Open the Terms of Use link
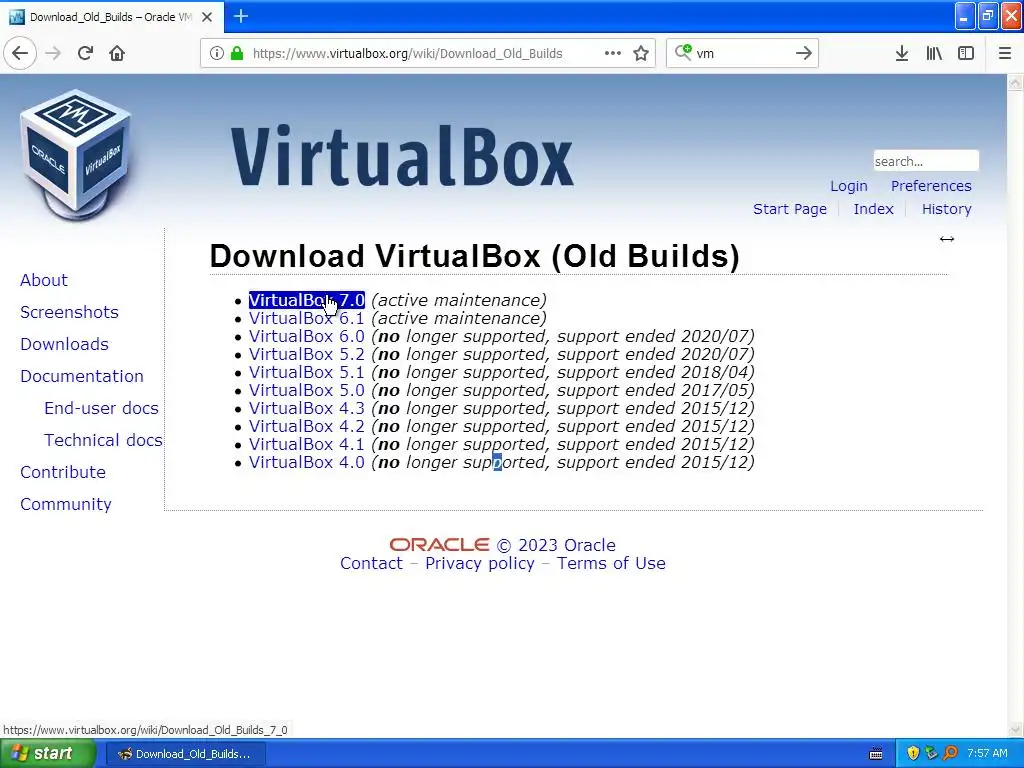The height and width of the screenshot is (768, 1024). pos(611,564)
